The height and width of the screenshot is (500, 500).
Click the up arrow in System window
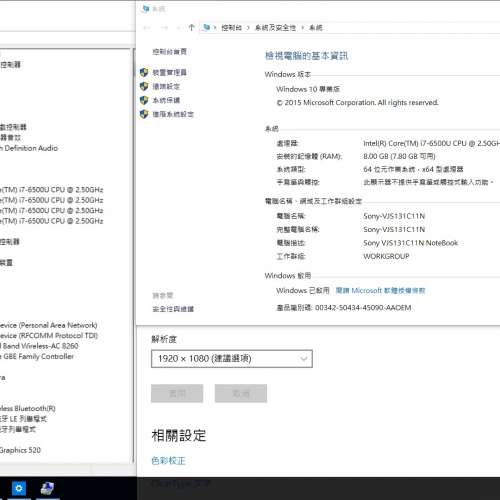point(191,28)
